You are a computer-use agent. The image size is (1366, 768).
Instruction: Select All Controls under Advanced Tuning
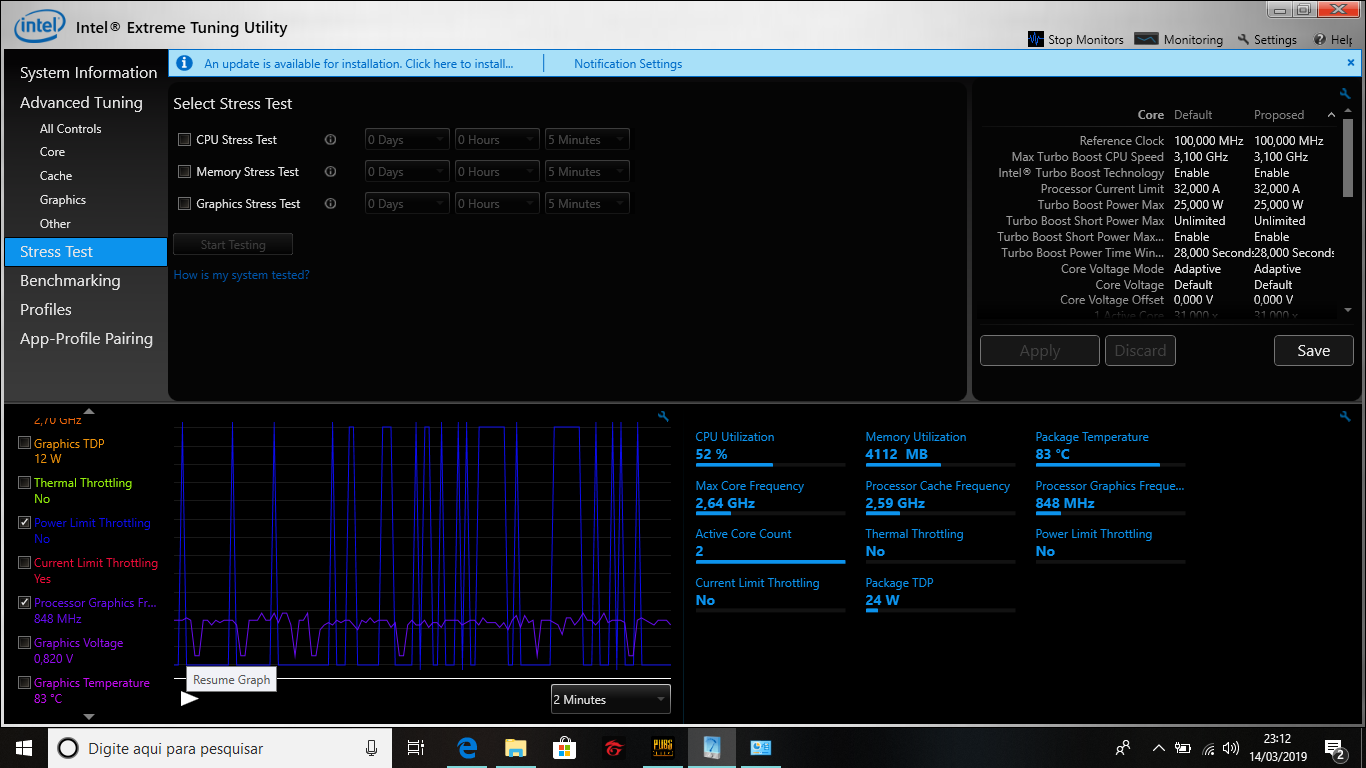coord(70,129)
